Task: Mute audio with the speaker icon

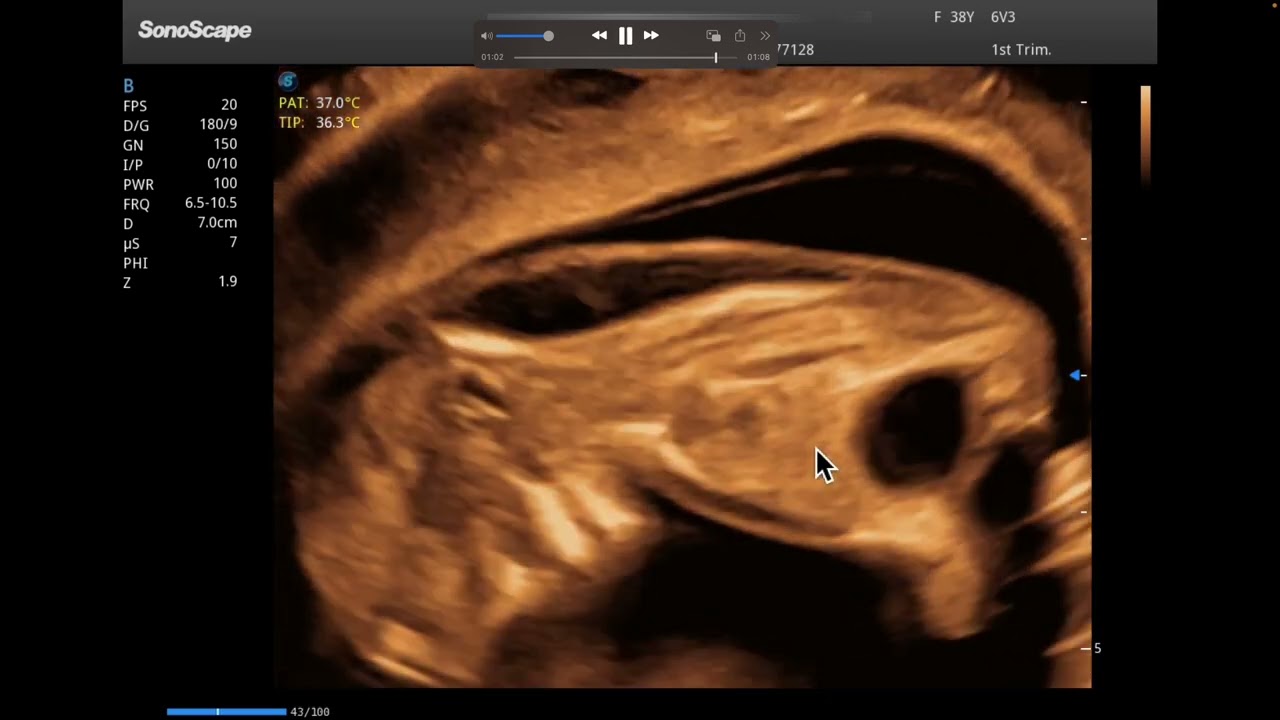Action: coord(487,36)
